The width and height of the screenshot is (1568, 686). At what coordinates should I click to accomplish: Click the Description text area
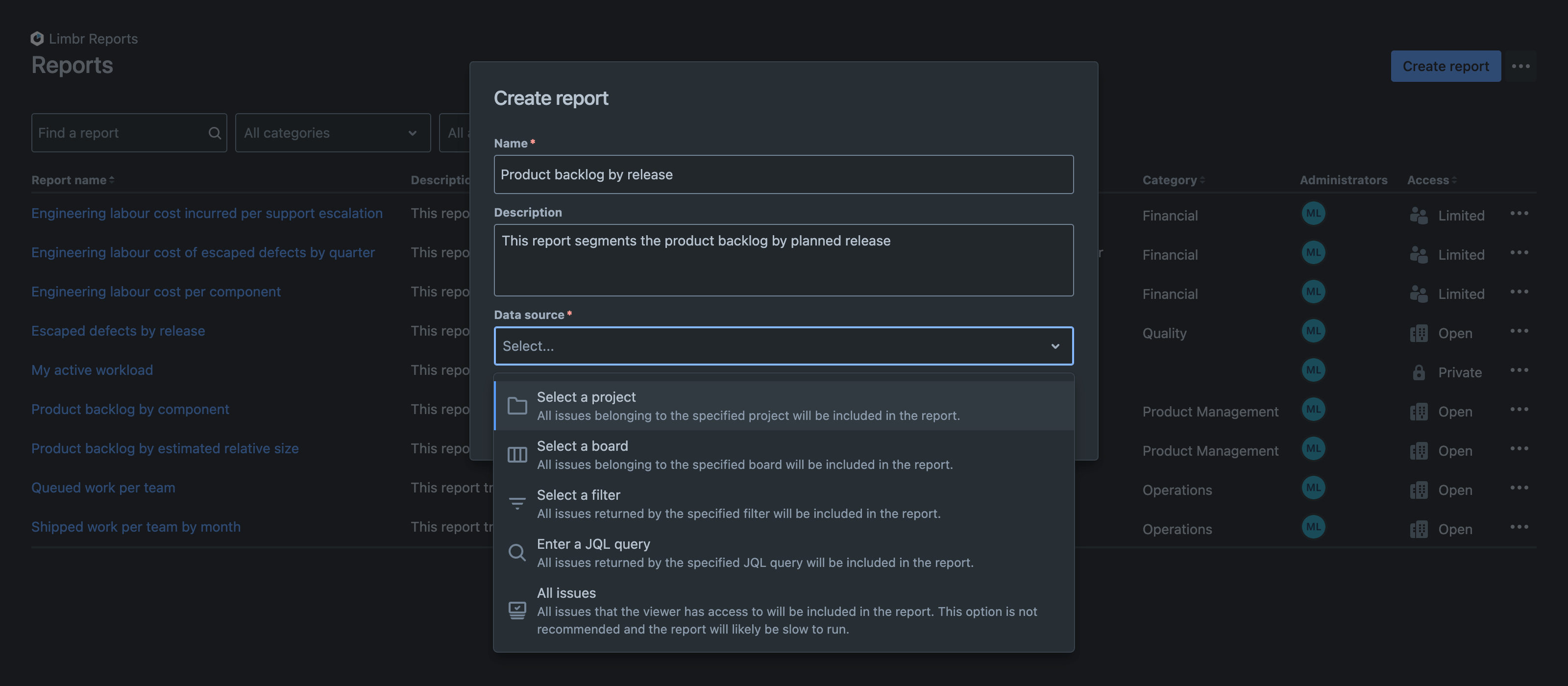pos(784,261)
